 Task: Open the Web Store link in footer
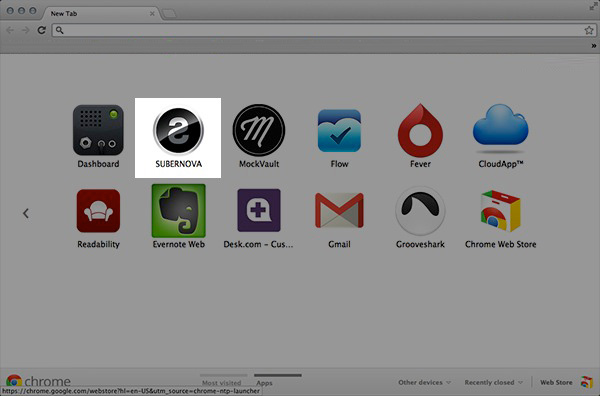[556, 382]
